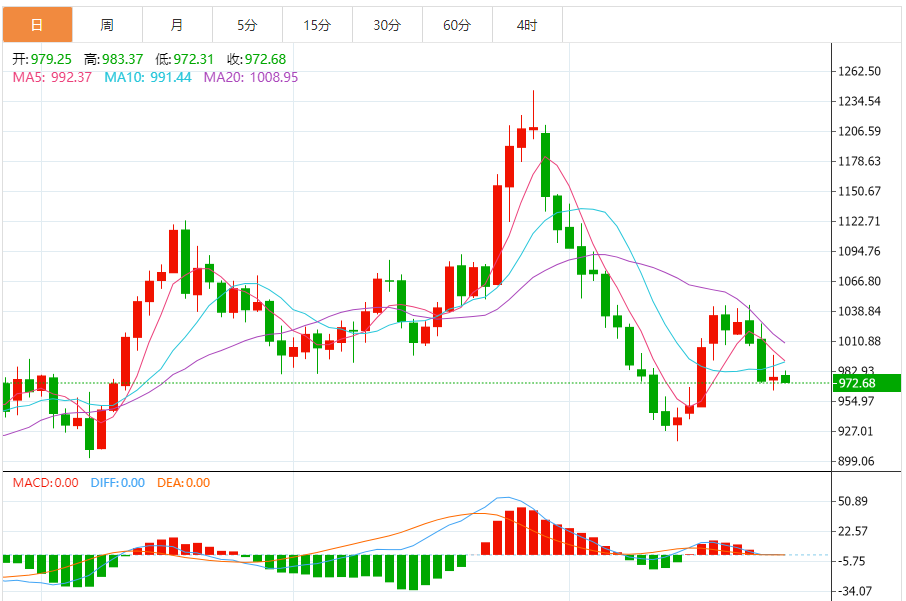This screenshot has width=906, height=601.
Task: Click the 1150.67 price axis label
Action: point(859,191)
